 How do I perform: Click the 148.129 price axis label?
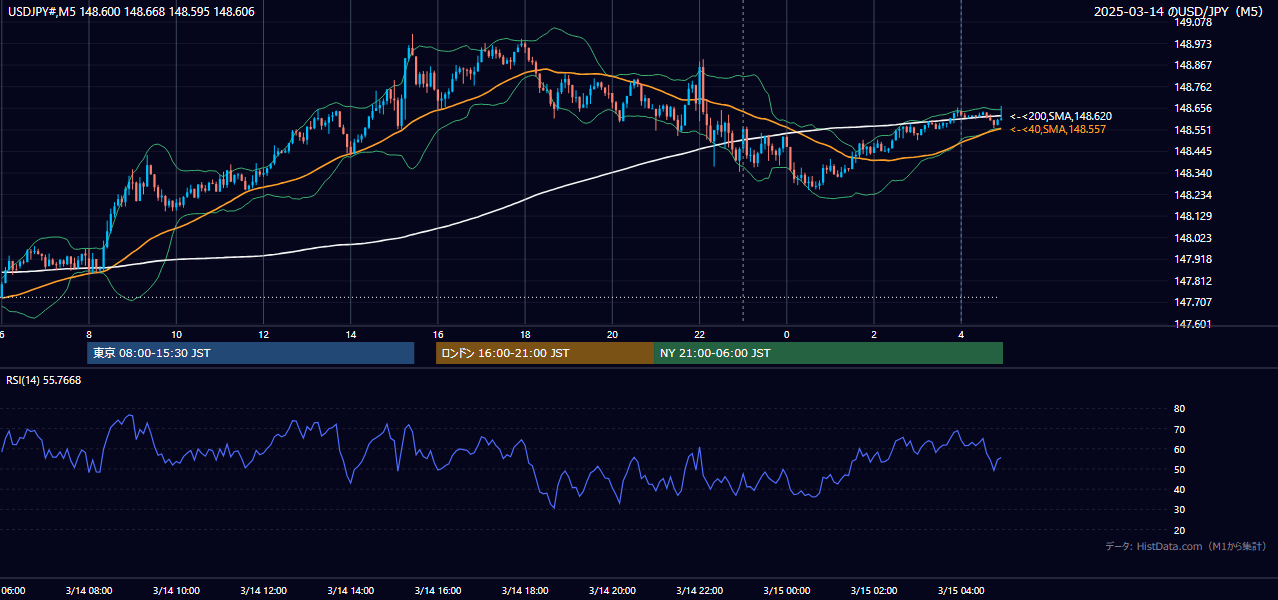point(1193,216)
